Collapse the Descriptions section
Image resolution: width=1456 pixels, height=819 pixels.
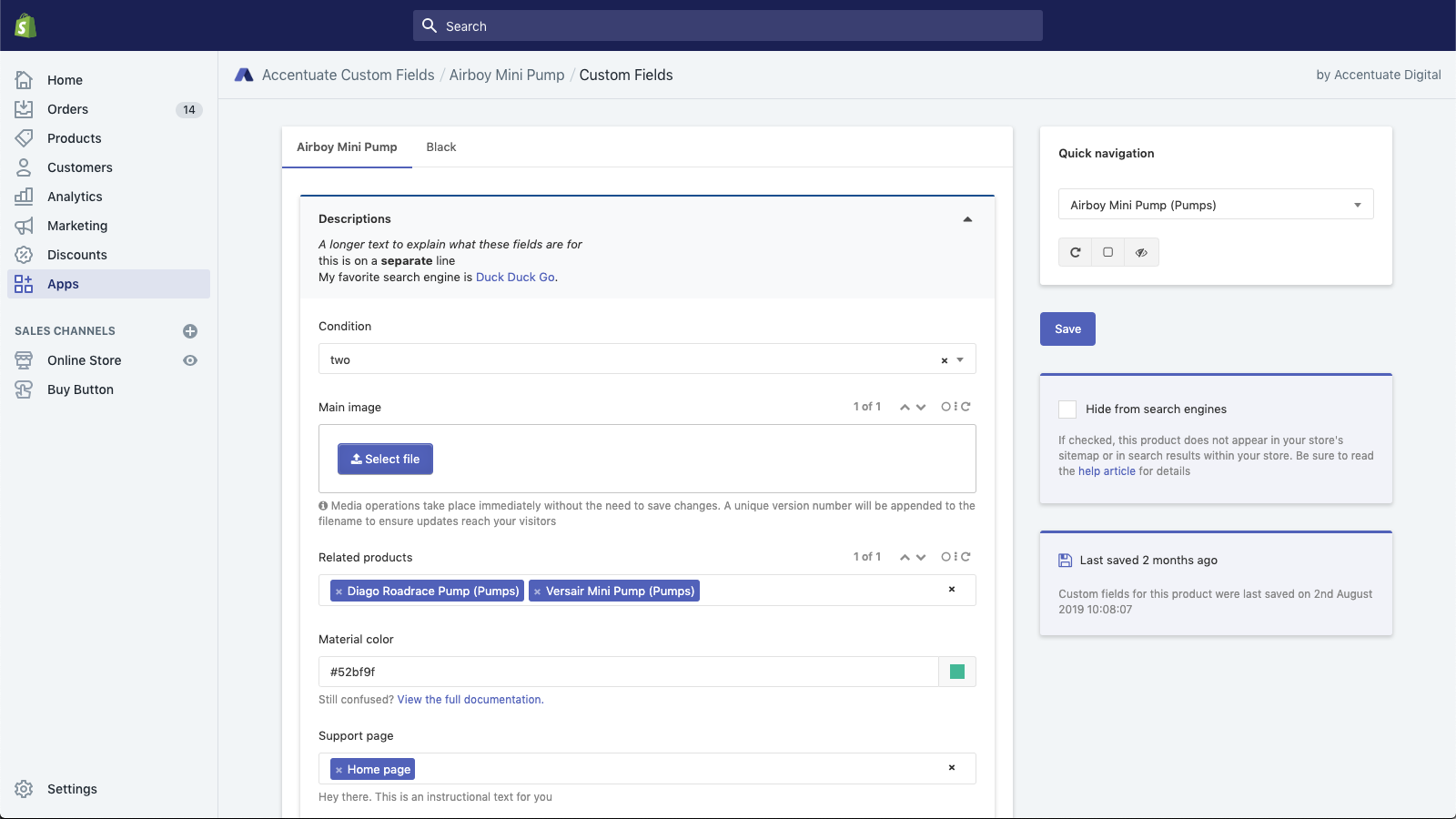pos(967,219)
